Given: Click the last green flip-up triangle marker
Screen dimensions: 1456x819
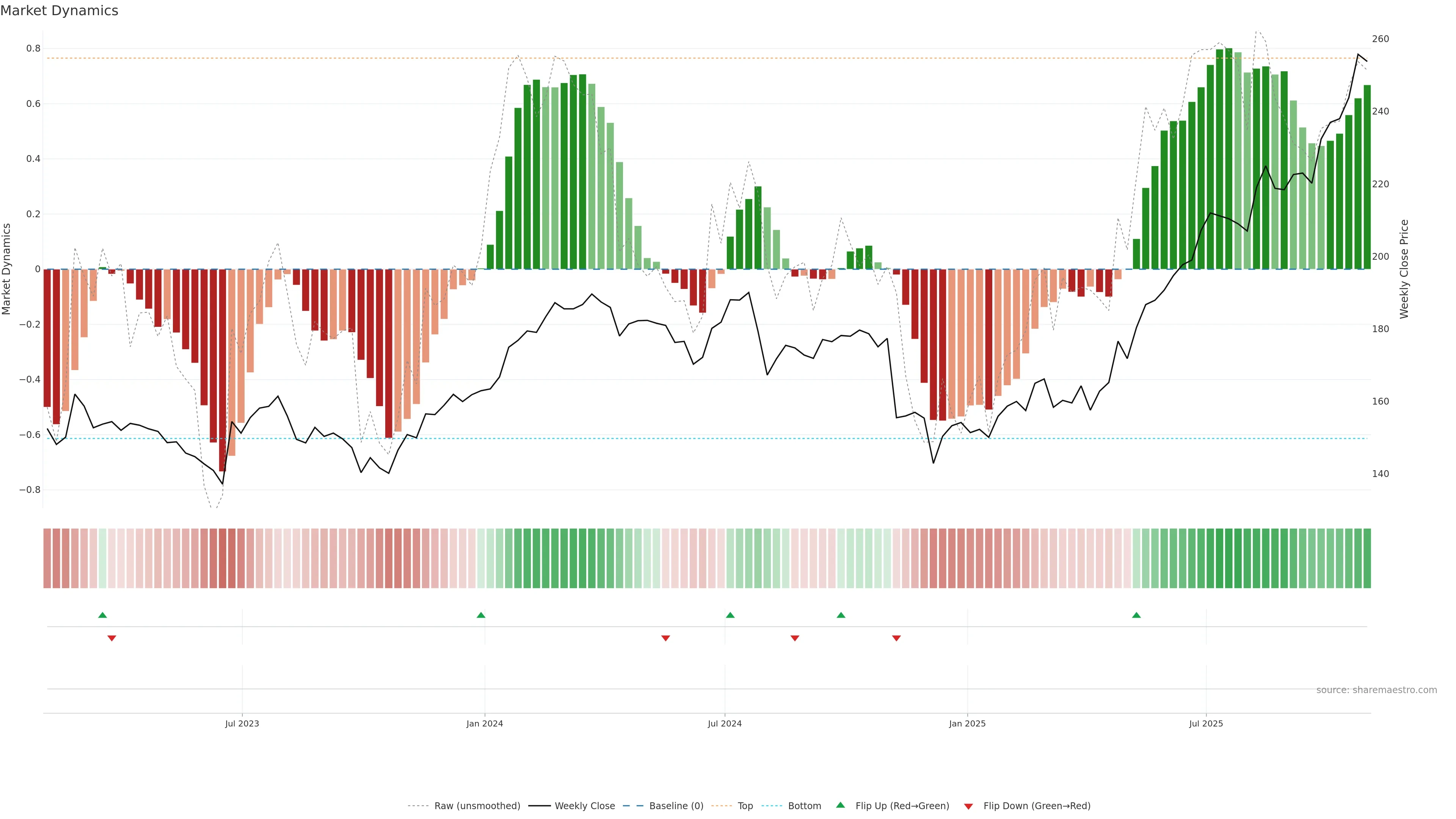Looking at the screenshot, I should 1137,615.
